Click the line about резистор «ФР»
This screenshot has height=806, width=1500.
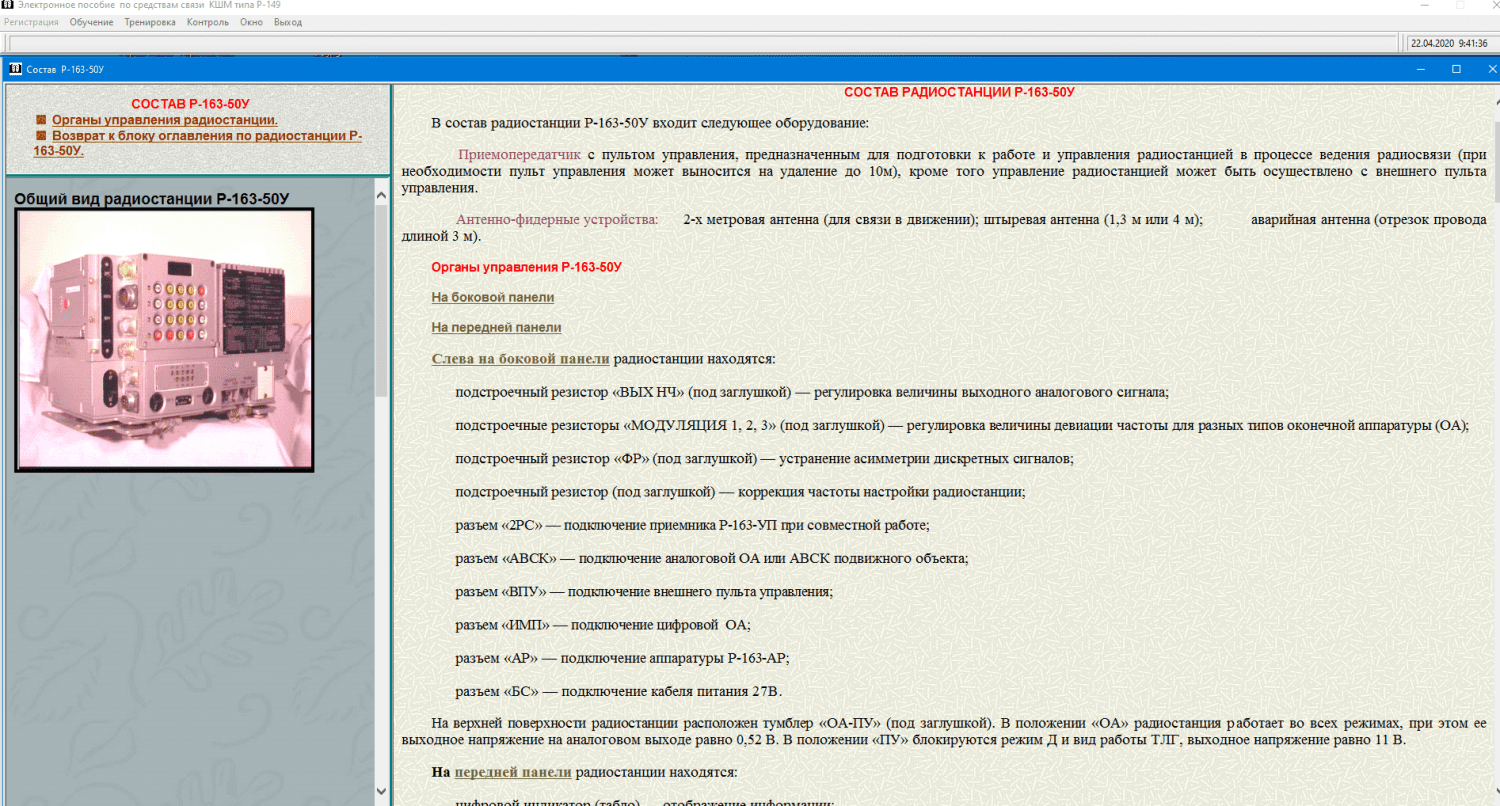click(764, 458)
